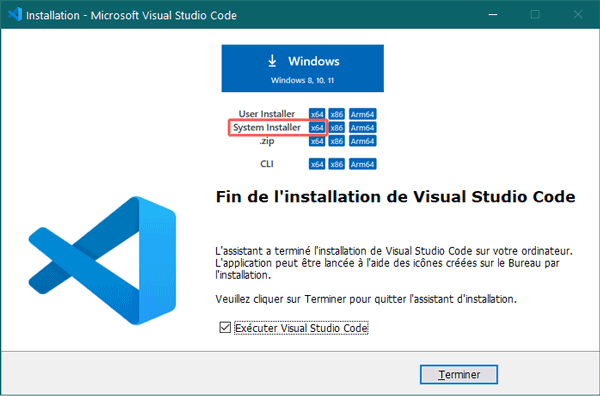Pick the .zip x64 download
Screen dimensions: 600x396
pos(317,141)
